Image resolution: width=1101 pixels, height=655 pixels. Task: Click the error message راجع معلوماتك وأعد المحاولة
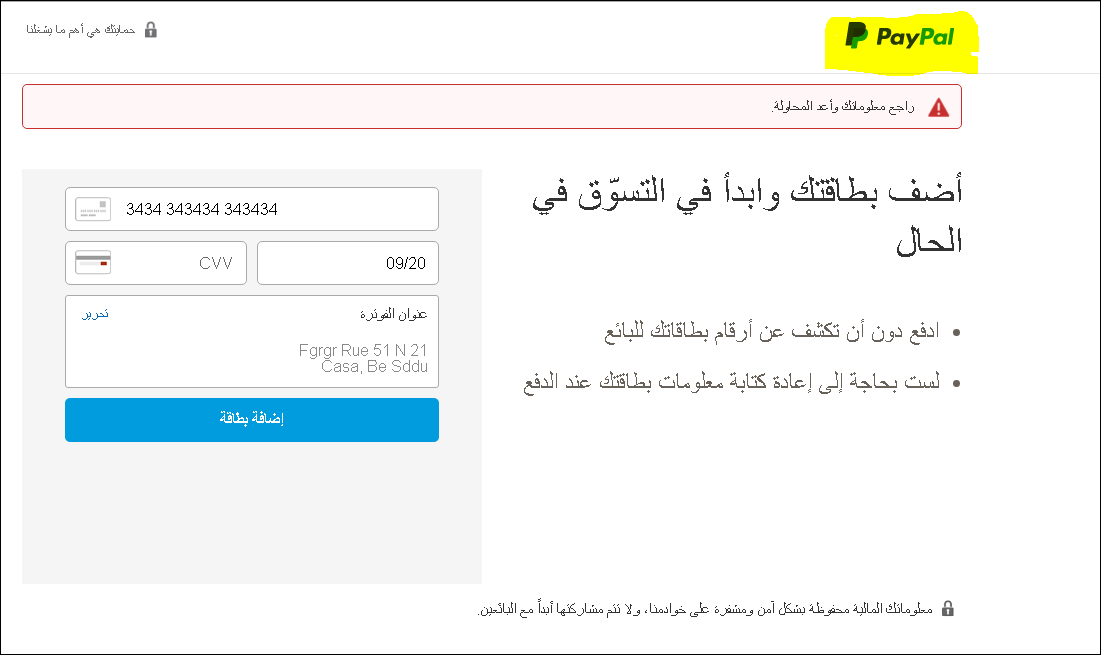point(843,107)
